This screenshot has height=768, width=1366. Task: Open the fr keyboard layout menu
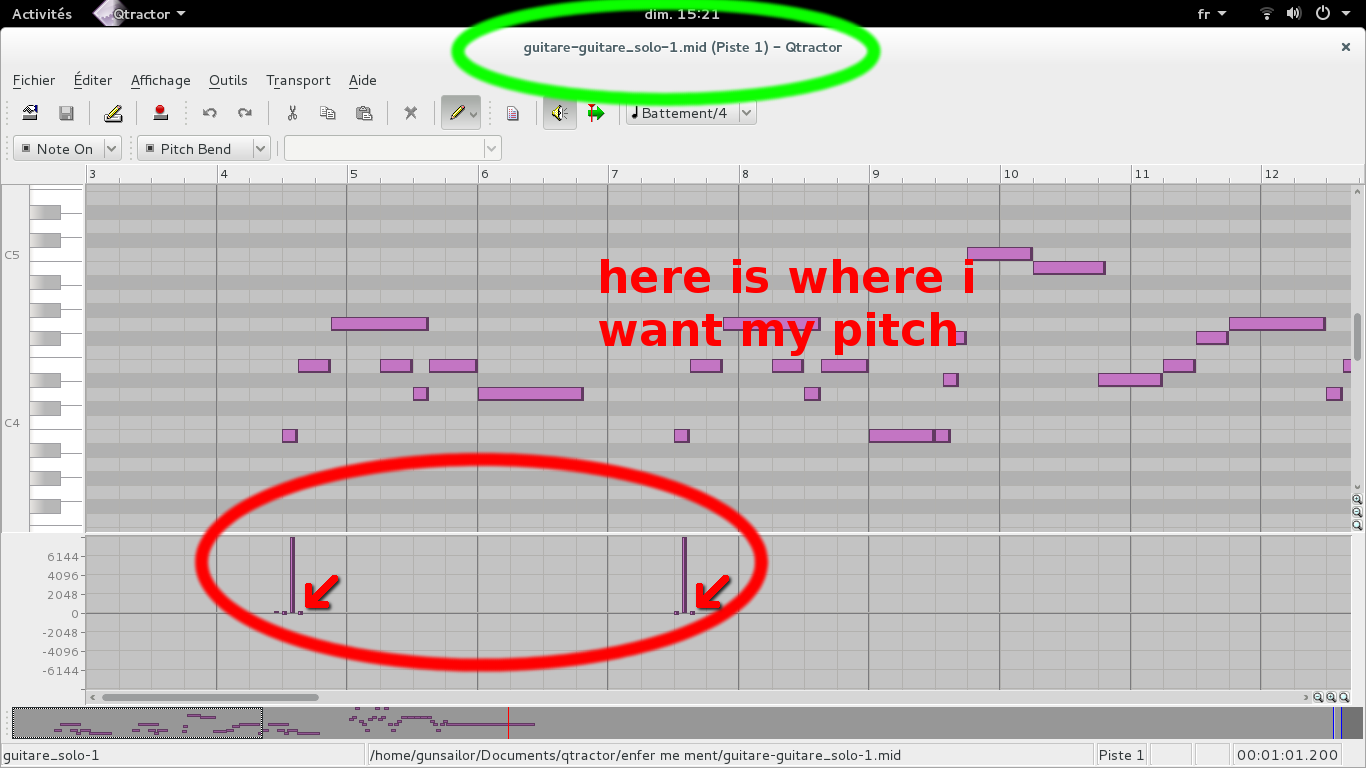click(x=1211, y=14)
